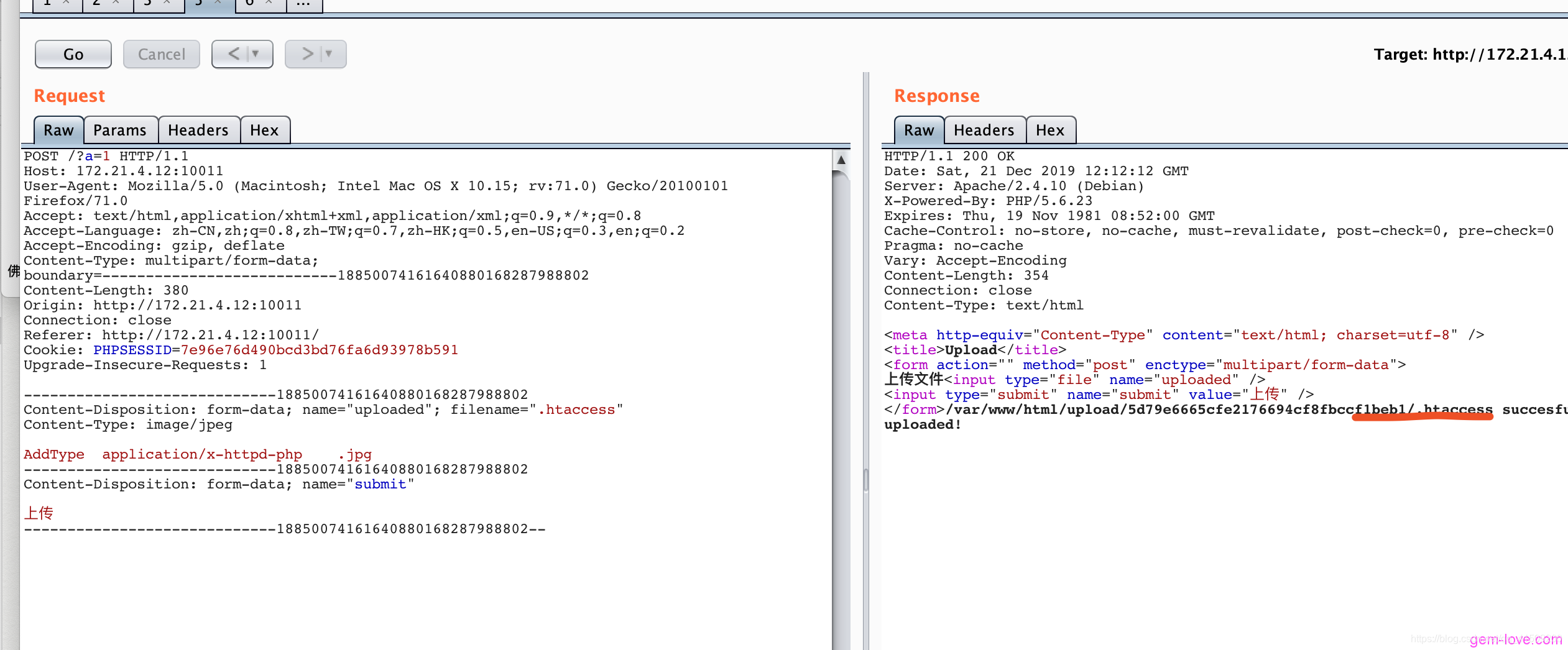The image size is (1568, 650).
Task: Switch to the Request Params tab
Action: (x=120, y=130)
